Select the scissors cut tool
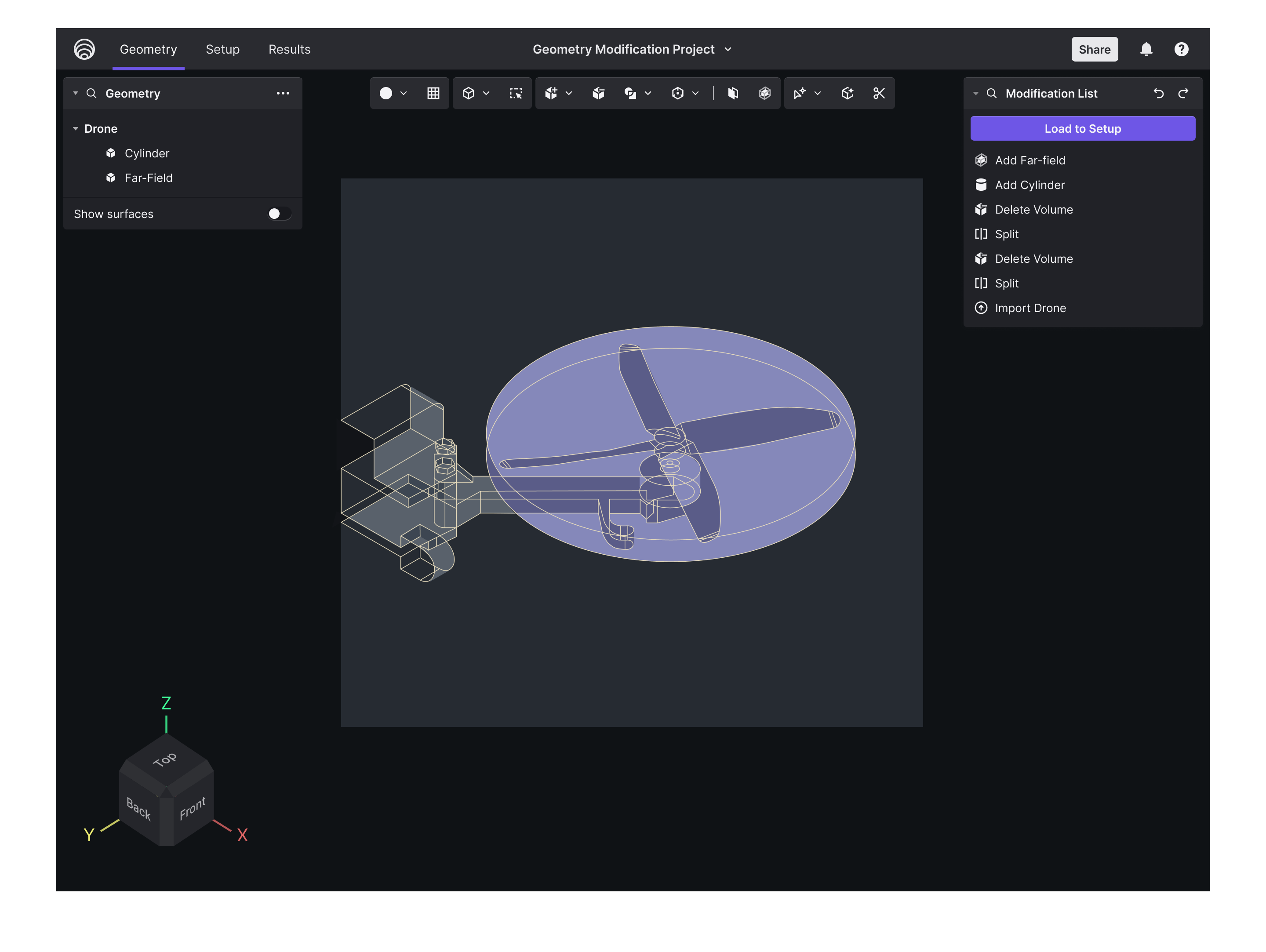 pyautogui.click(x=879, y=93)
